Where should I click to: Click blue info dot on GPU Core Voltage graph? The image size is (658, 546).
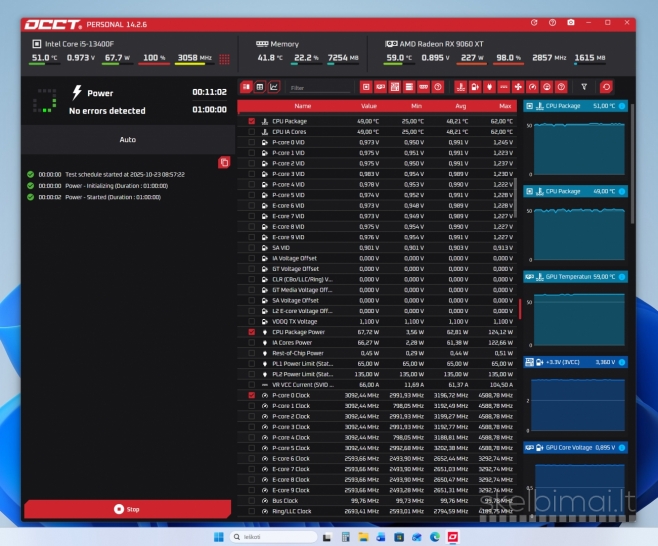pos(622,447)
